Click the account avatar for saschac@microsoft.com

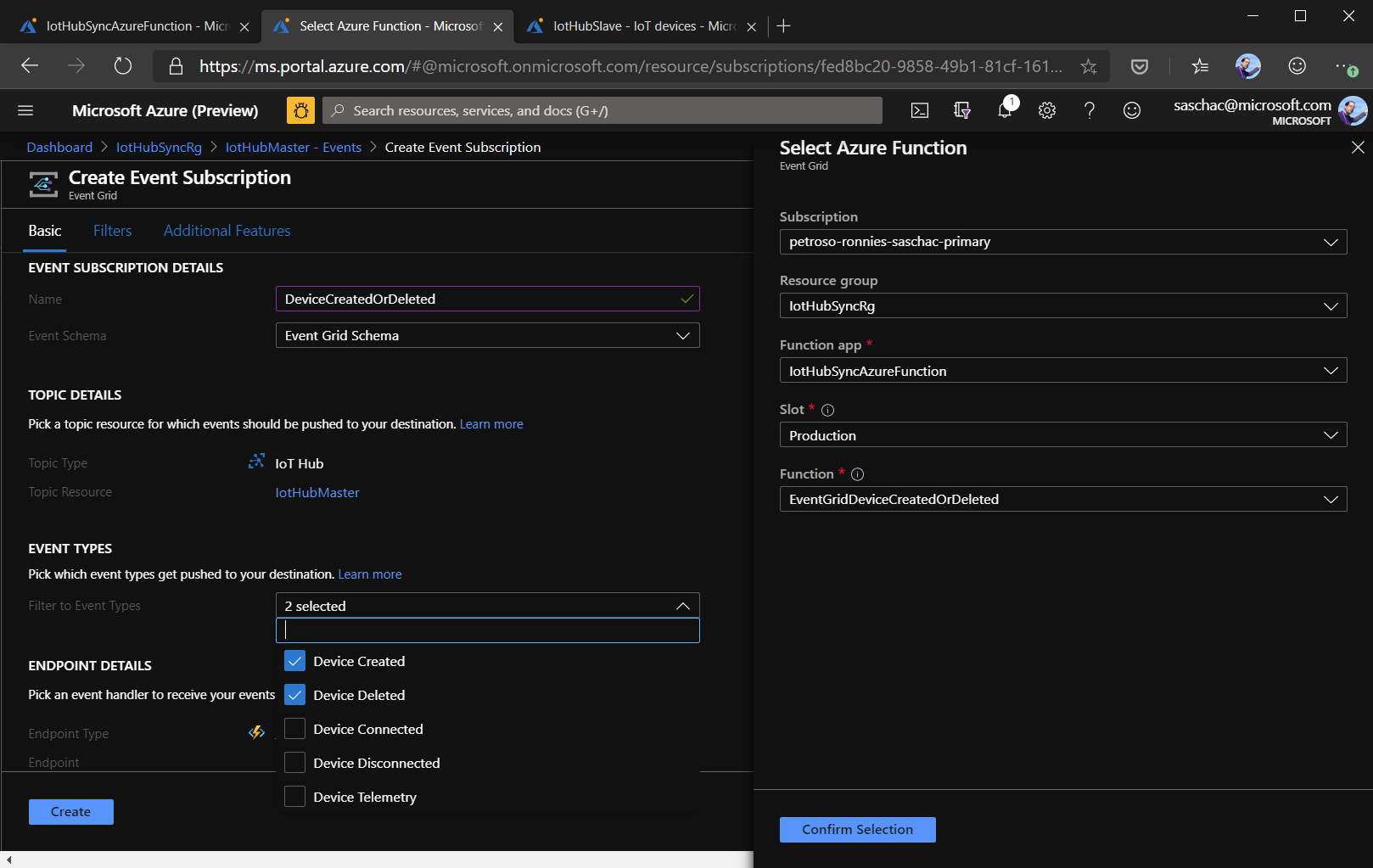(x=1353, y=110)
